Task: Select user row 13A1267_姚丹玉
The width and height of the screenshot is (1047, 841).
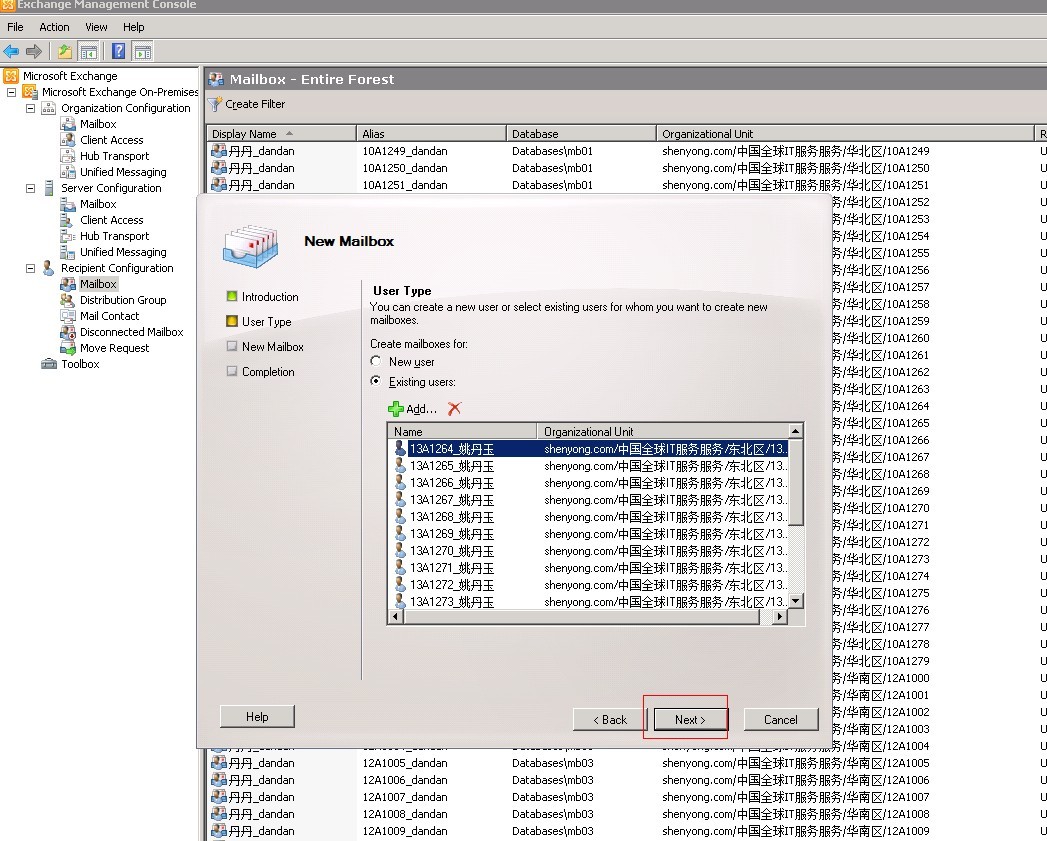Action: pyautogui.click(x=590, y=500)
